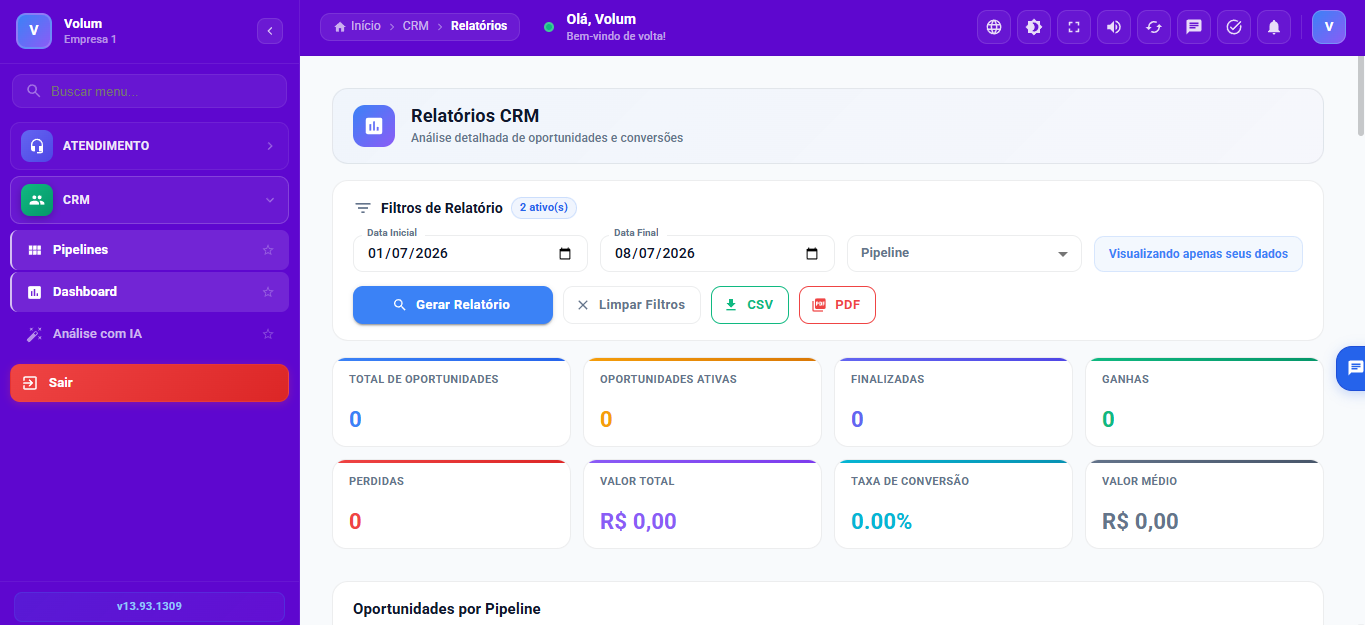Image resolution: width=1365 pixels, height=625 pixels.
Task: Click the Buscar menu search field
Action: click(x=149, y=91)
